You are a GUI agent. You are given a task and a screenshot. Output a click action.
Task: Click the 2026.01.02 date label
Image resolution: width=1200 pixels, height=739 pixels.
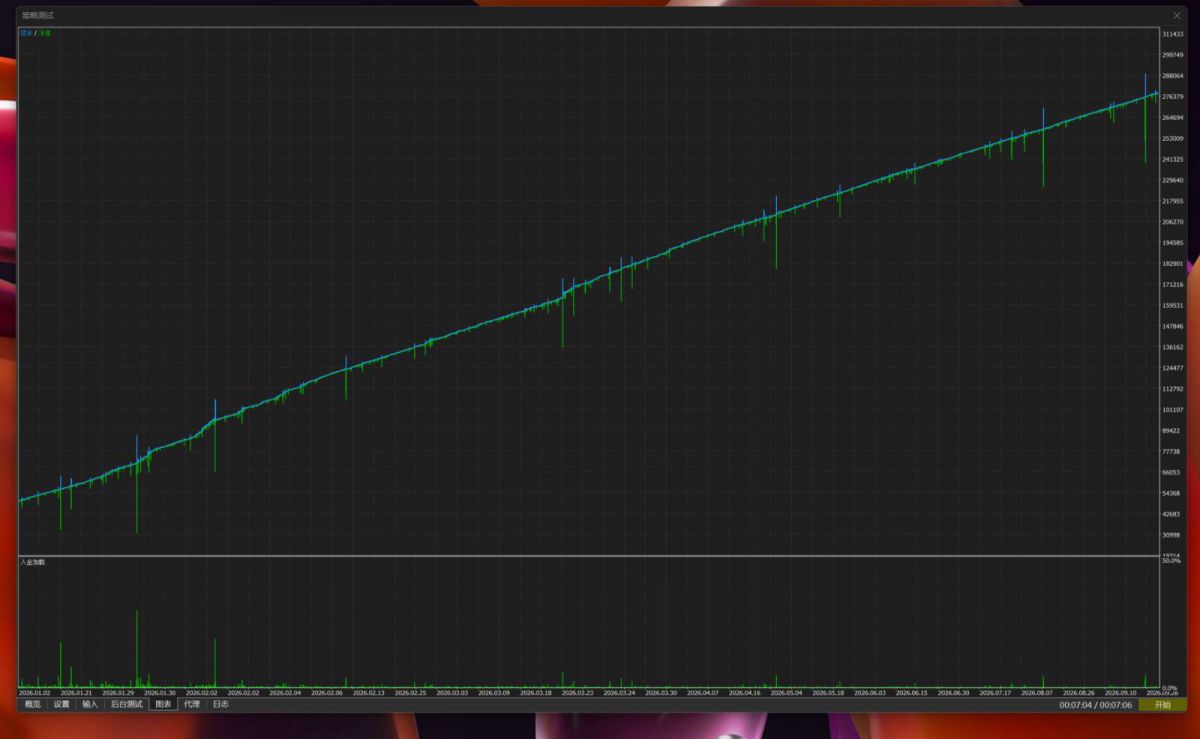click(x=35, y=692)
